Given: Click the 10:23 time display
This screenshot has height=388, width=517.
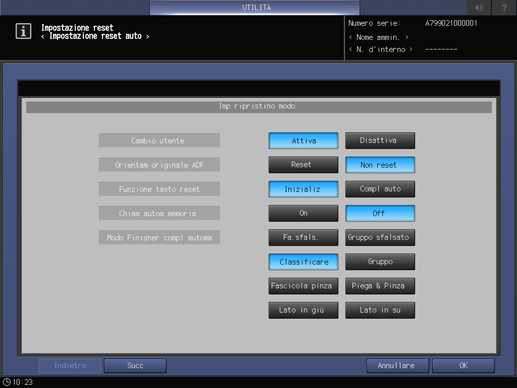Looking at the screenshot, I should click(23, 382).
